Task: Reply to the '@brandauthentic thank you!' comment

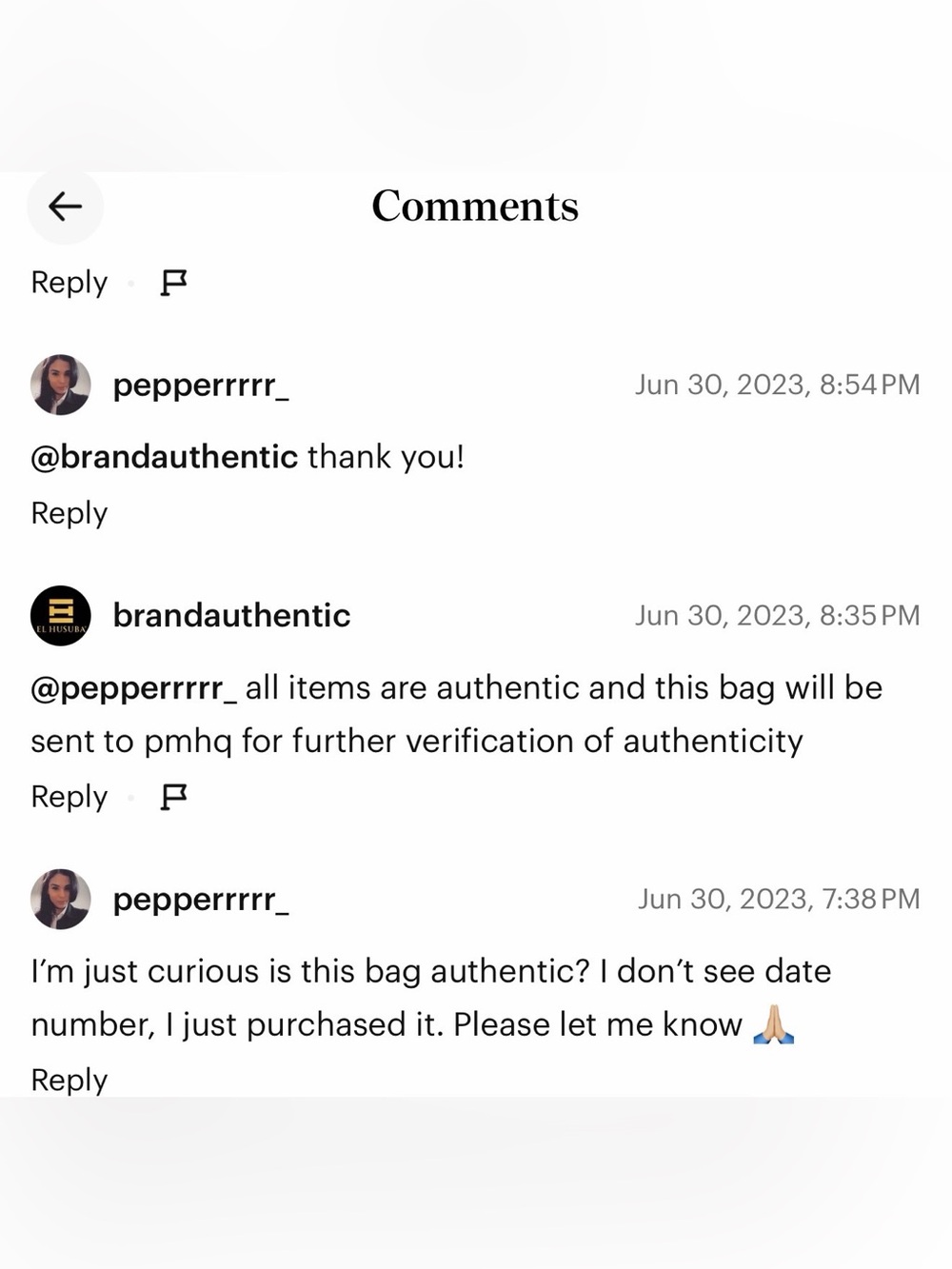Action: (69, 513)
